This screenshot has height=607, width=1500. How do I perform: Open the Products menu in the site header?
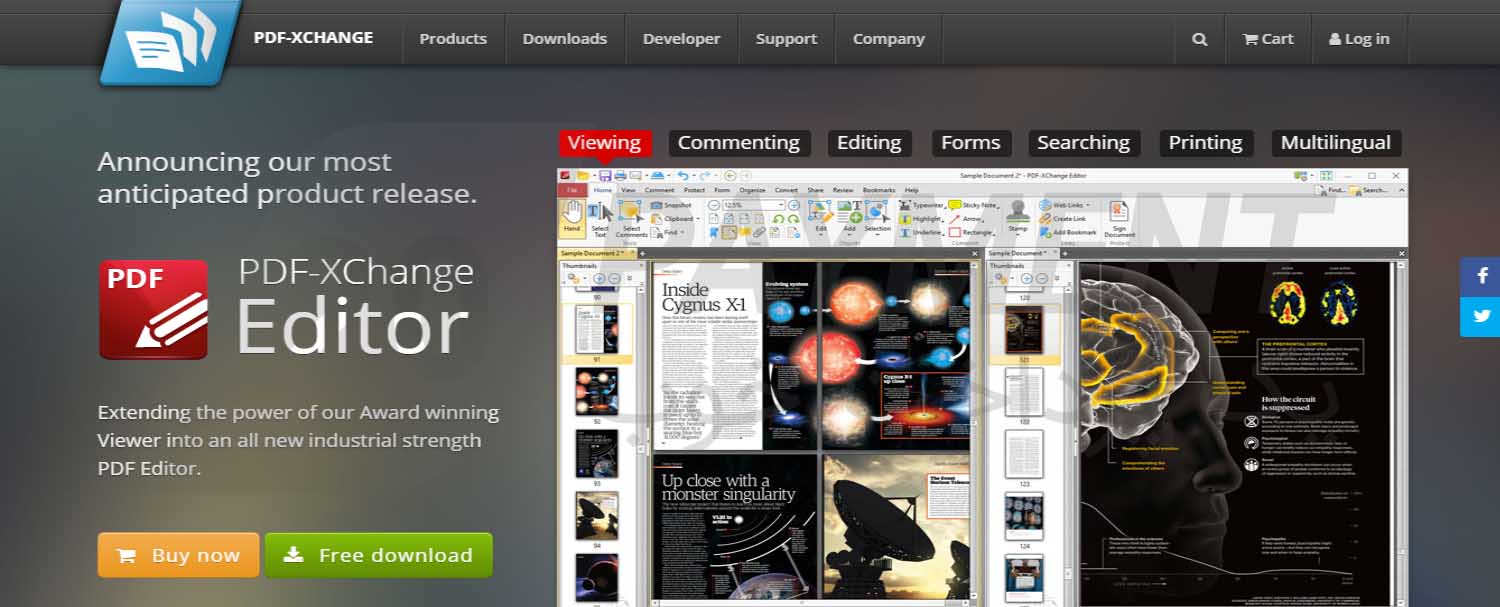453,39
